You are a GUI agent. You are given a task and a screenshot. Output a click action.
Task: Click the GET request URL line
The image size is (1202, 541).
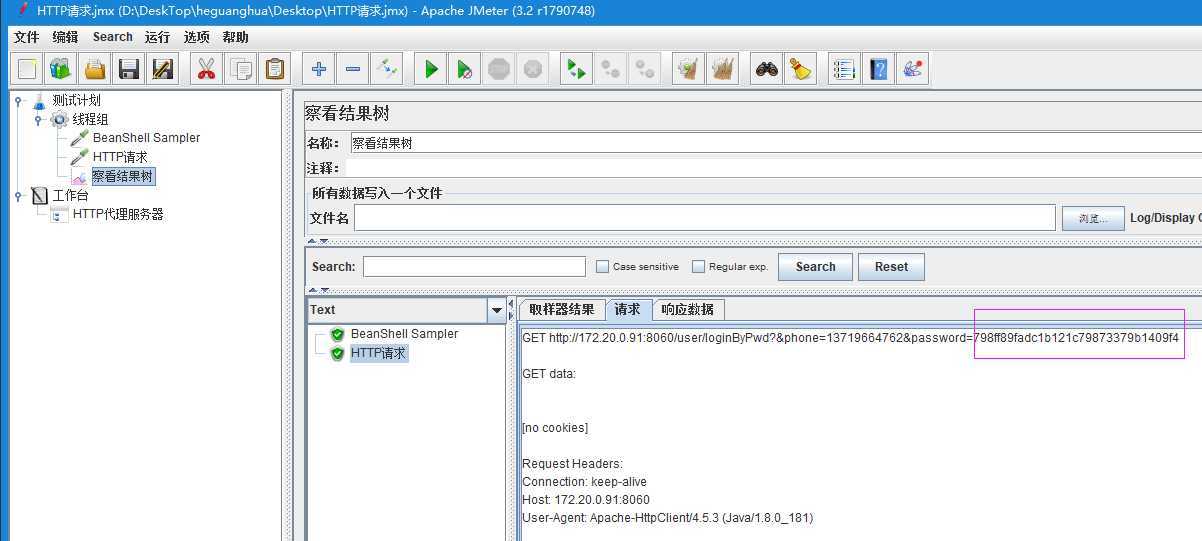point(850,338)
